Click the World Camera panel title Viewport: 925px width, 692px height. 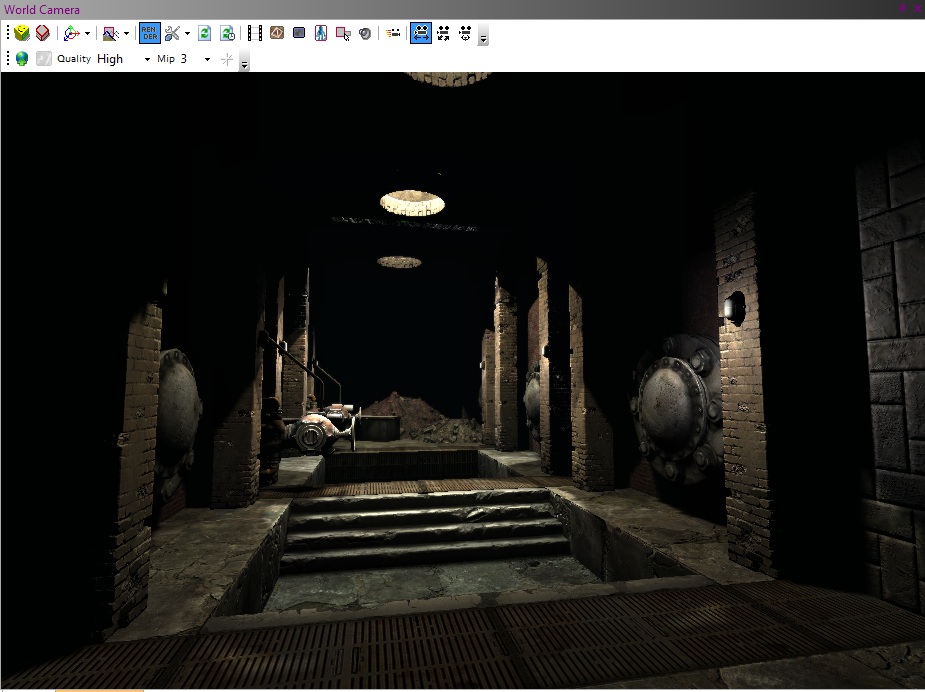coord(42,9)
